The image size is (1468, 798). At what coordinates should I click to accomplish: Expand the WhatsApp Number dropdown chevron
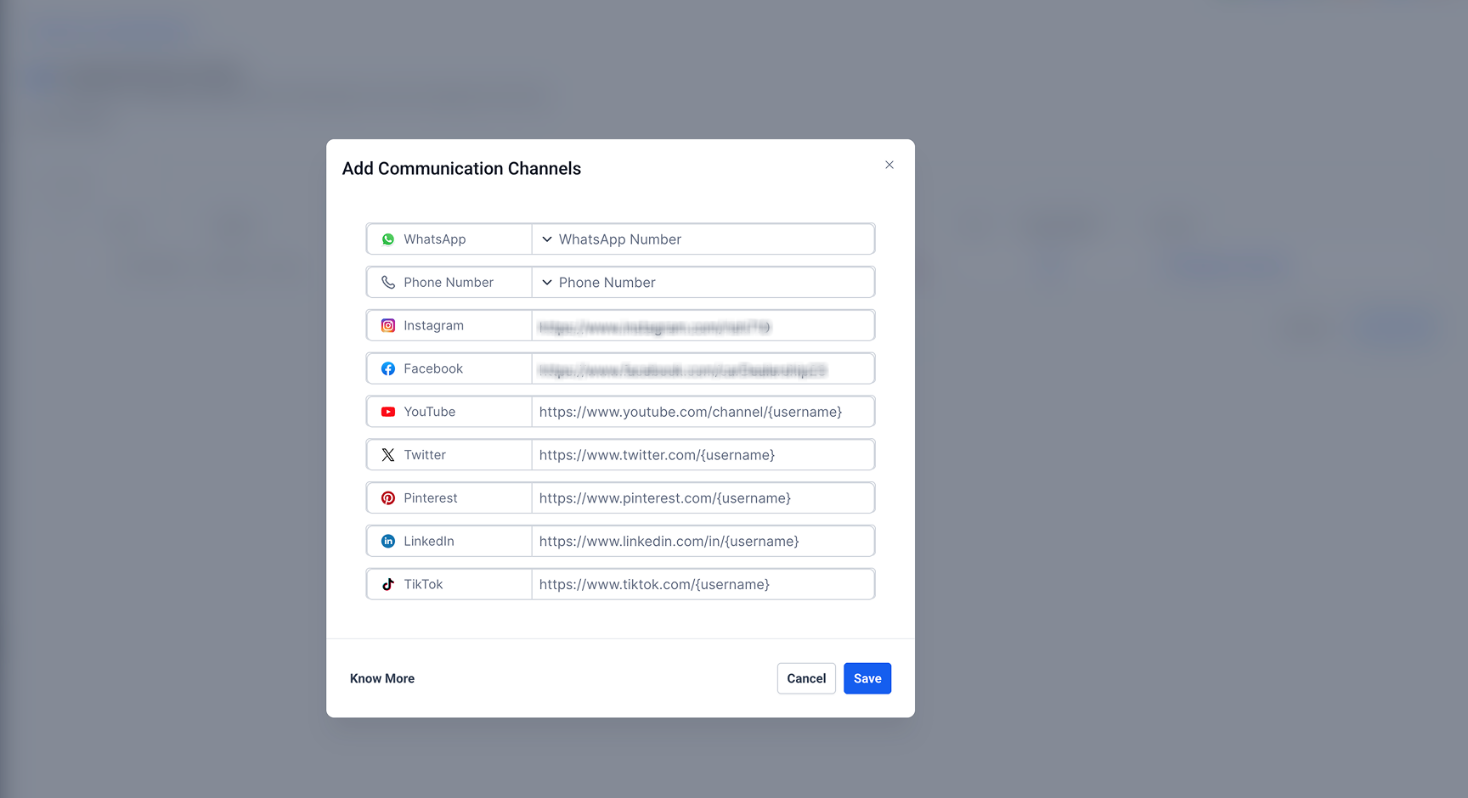pyautogui.click(x=547, y=239)
